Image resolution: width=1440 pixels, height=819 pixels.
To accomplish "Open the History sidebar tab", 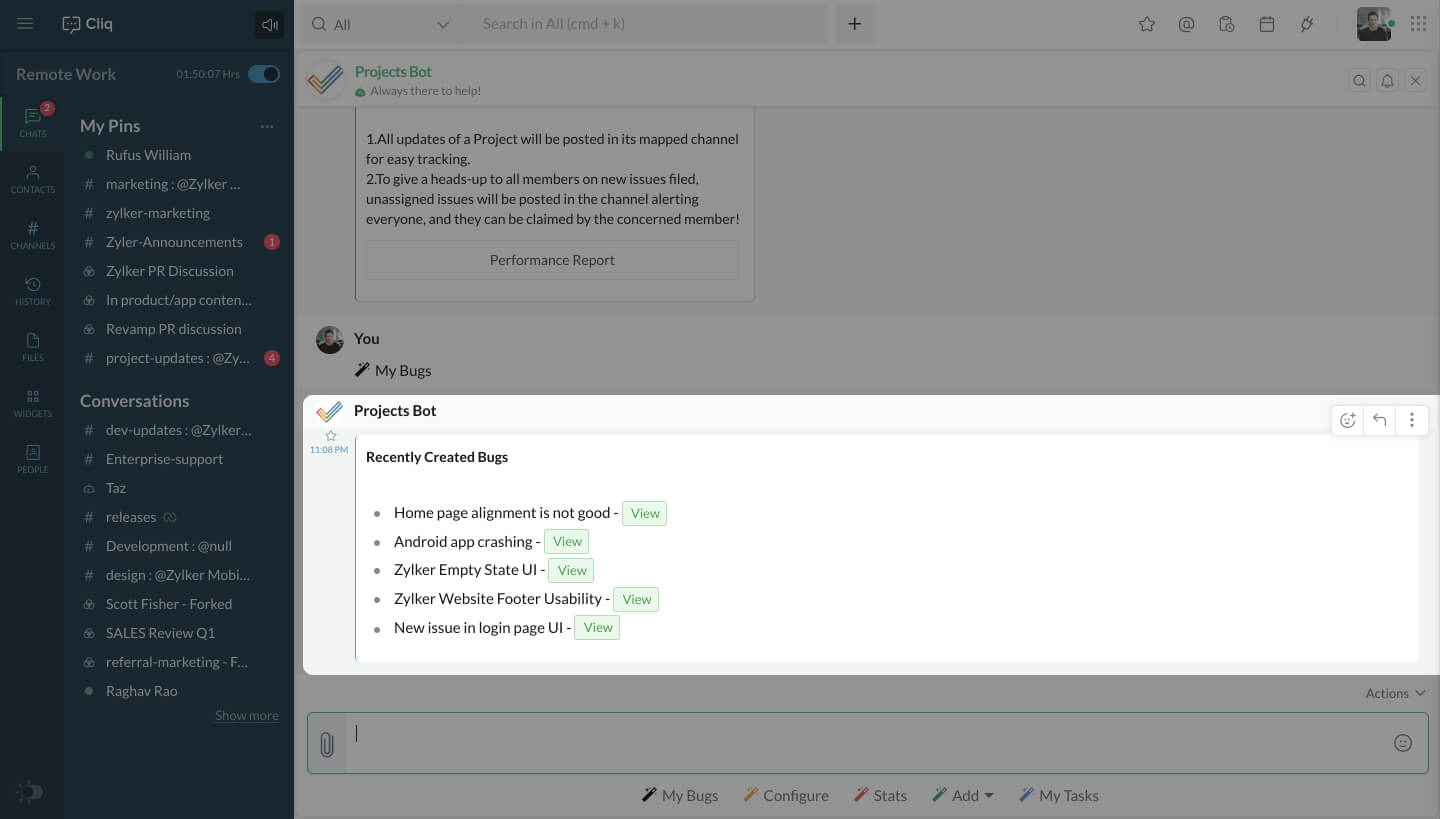I will pos(32,291).
